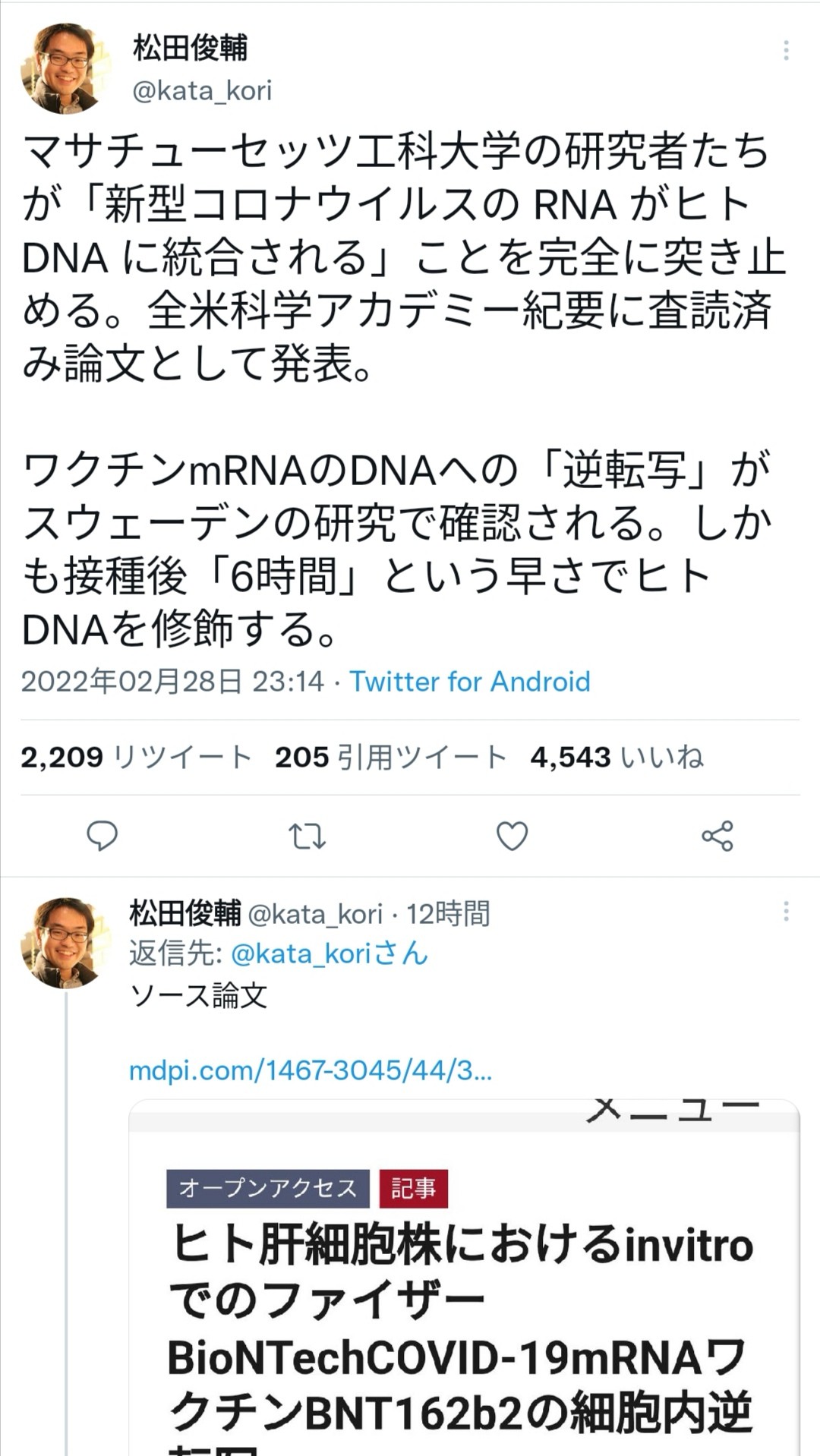
Task: View the 205 quote tweets
Action: (x=390, y=757)
